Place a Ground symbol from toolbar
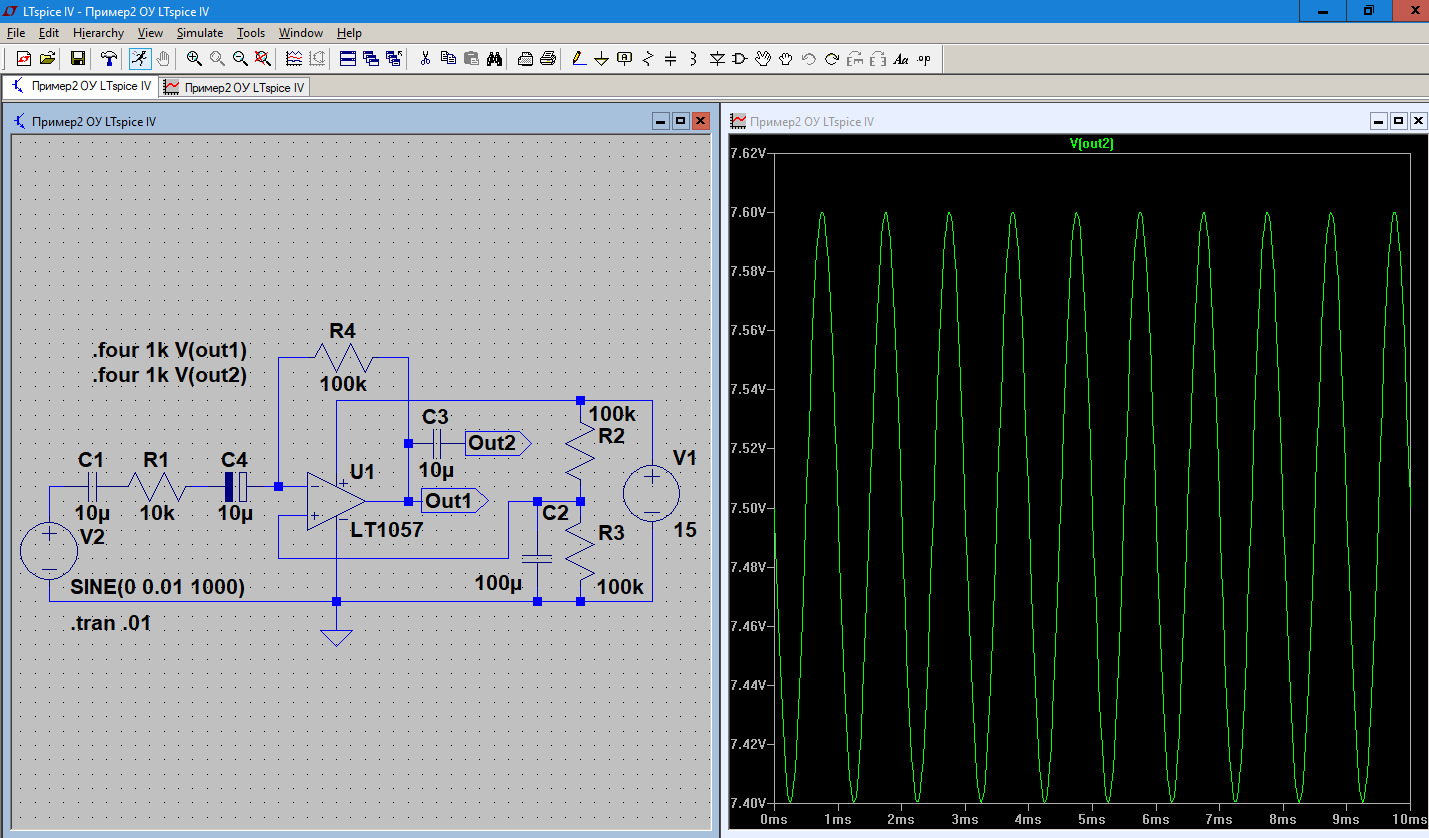Image resolution: width=1429 pixels, height=838 pixels. click(601, 59)
